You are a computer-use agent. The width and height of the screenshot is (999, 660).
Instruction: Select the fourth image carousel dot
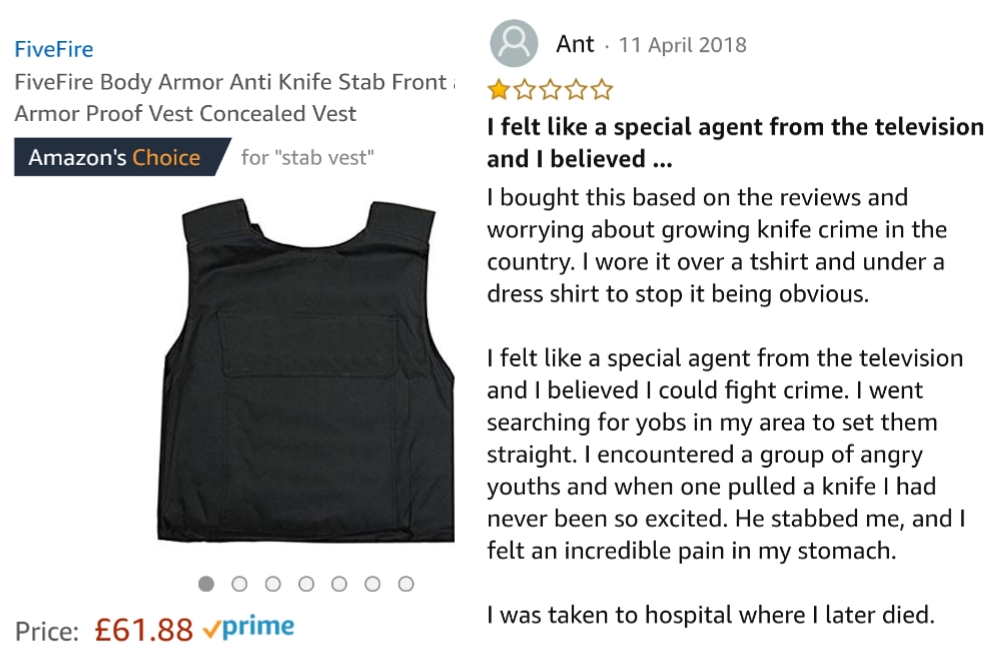coord(306,584)
